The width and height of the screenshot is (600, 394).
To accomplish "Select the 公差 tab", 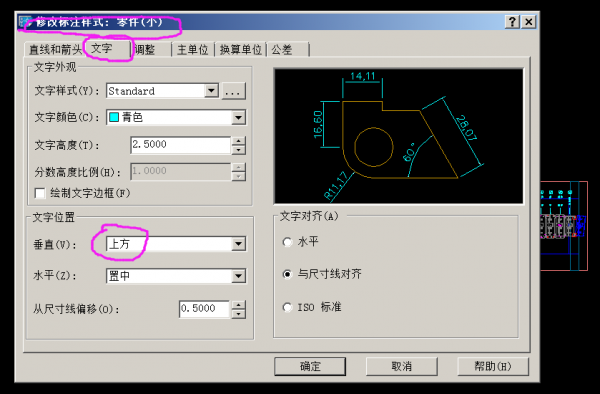I will coord(287,50).
